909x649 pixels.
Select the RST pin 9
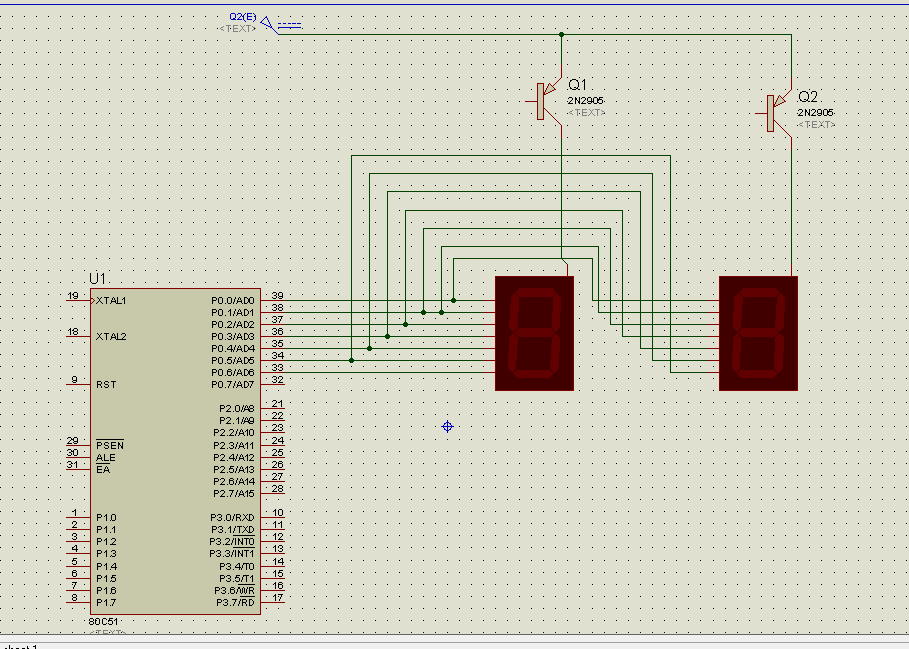click(x=78, y=384)
